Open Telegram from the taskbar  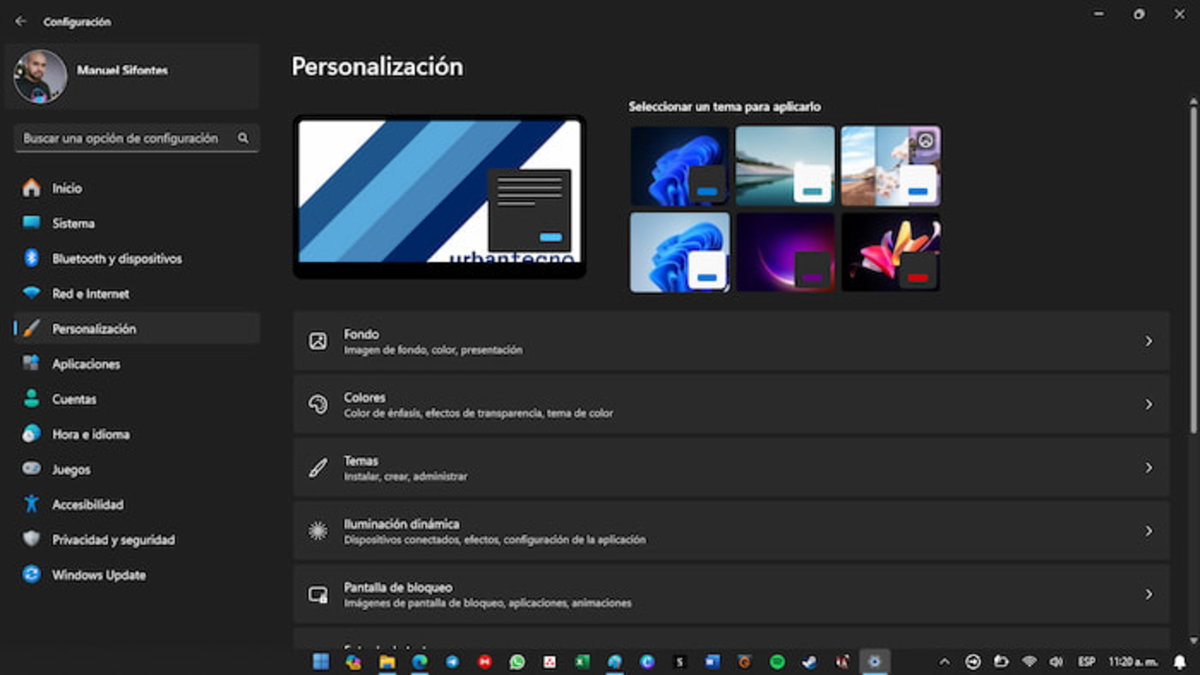pyautogui.click(x=452, y=662)
